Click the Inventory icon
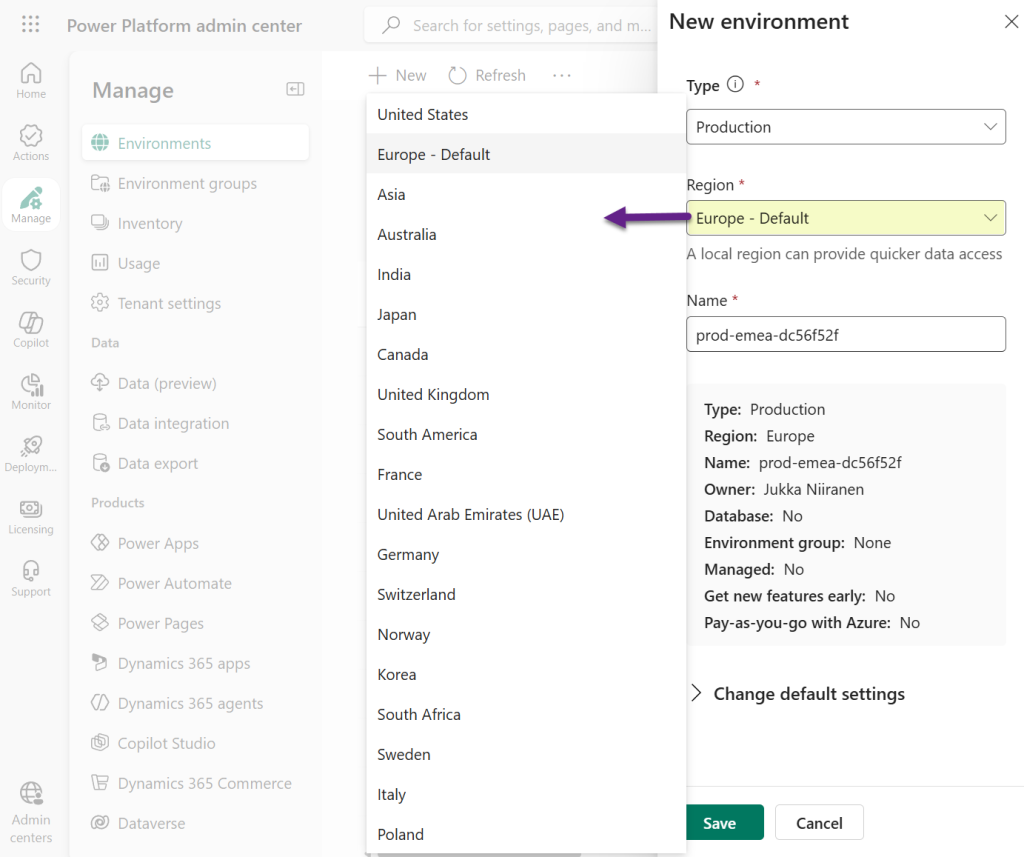 100,223
